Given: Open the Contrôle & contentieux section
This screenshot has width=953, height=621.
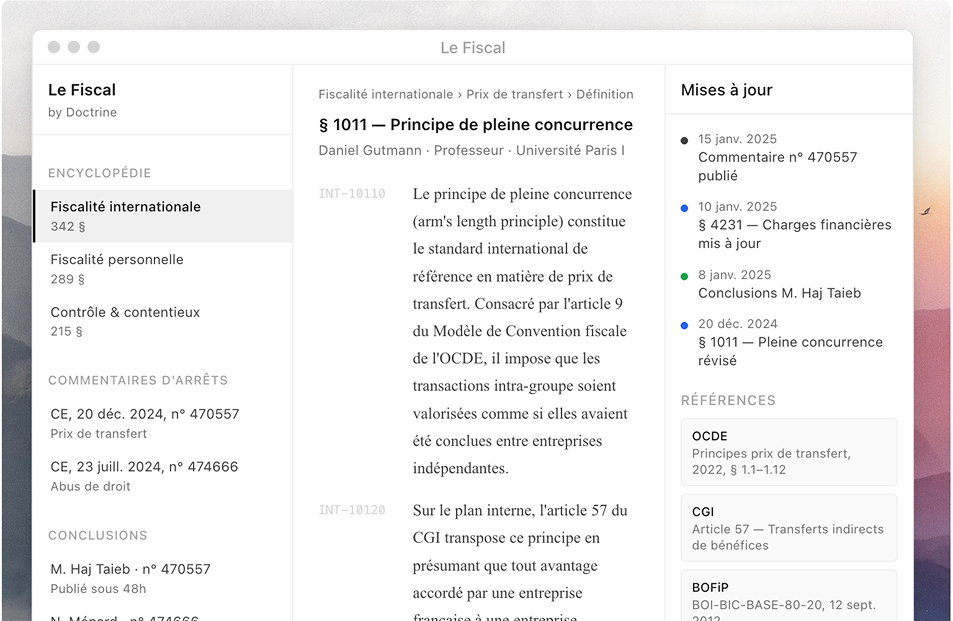Looking at the screenshot, I should 163,321.
